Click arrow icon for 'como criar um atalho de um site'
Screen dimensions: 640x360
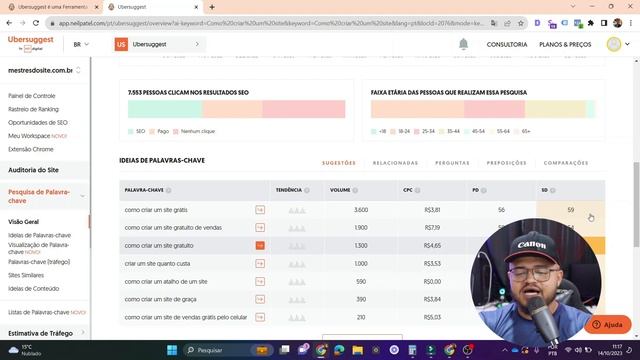[260, 282]
